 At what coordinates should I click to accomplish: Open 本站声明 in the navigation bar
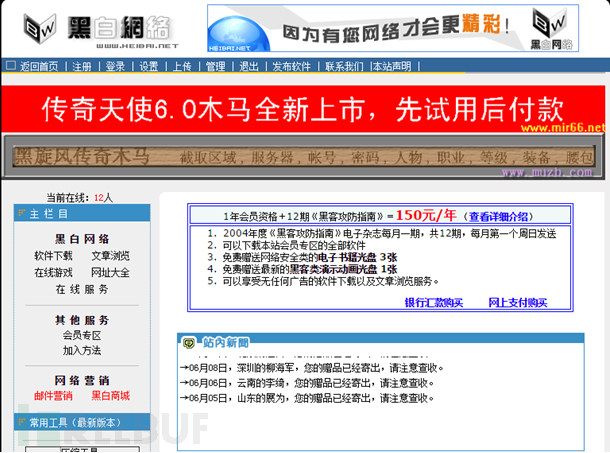[x=392, y=67]
